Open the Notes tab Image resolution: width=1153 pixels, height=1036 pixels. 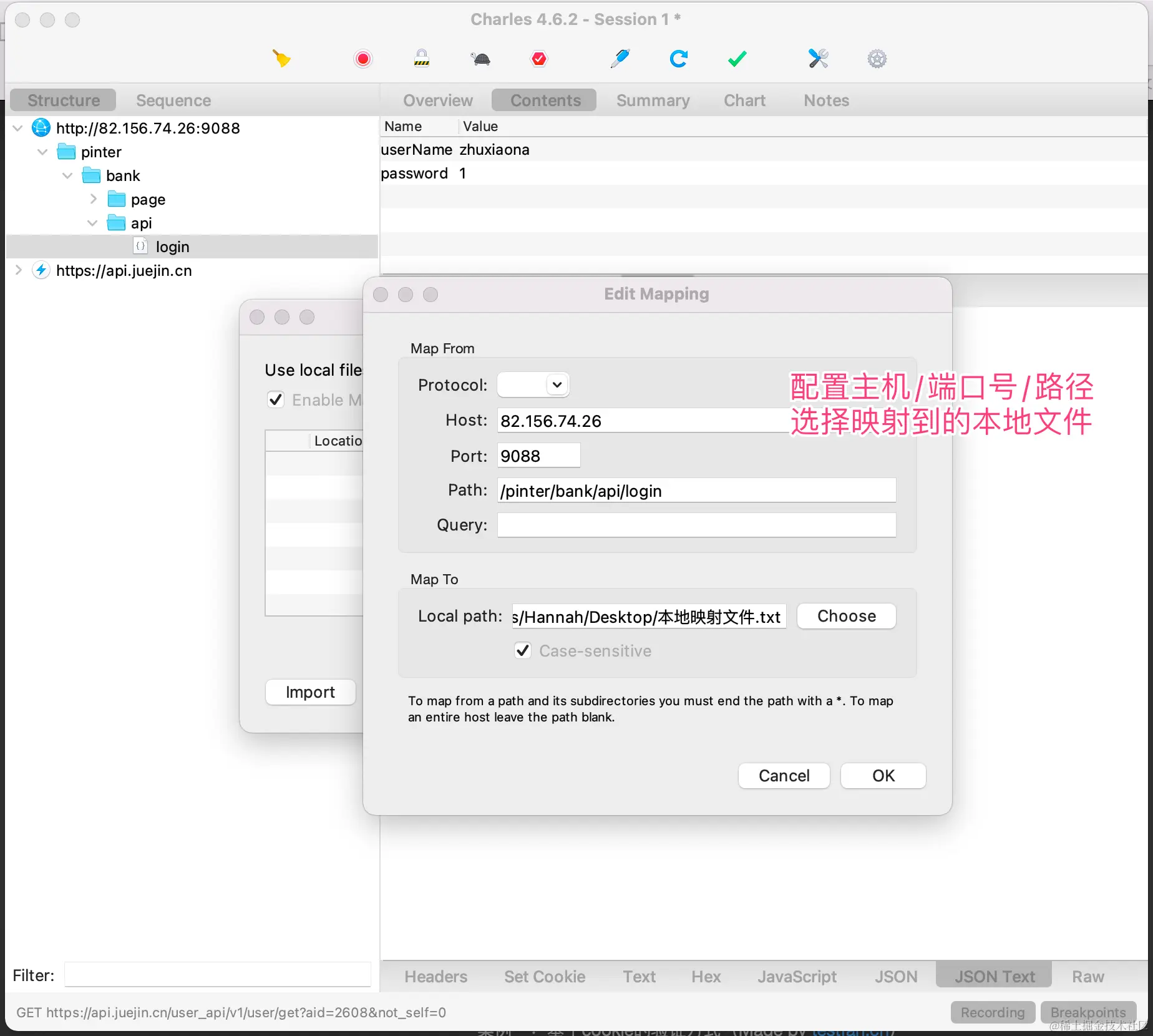[x=826, y=100]
